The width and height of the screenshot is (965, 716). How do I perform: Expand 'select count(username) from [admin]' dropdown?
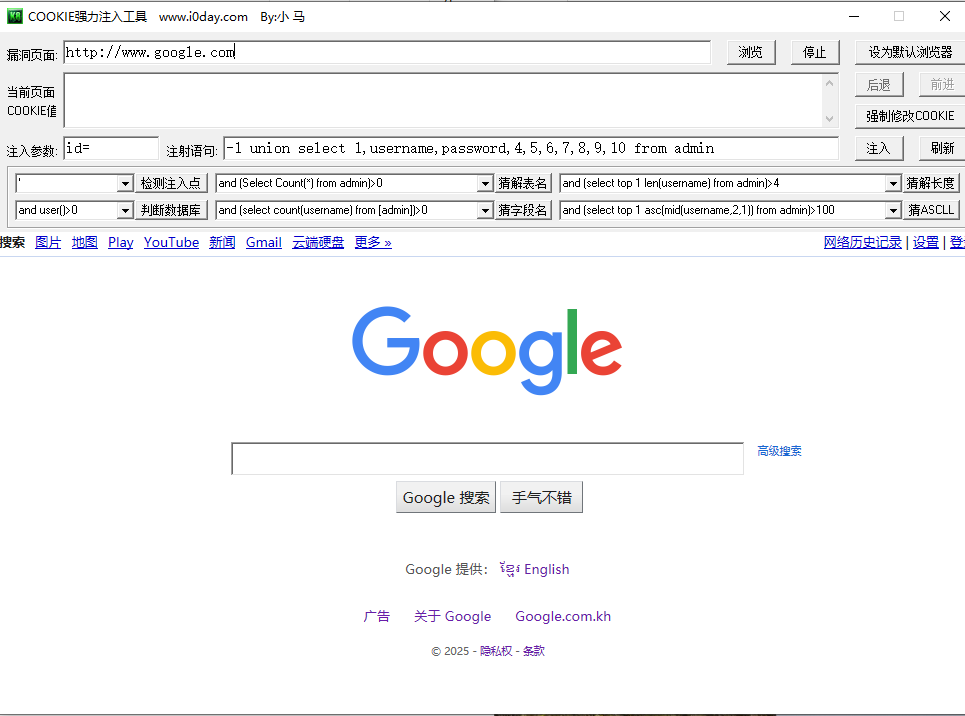485,211
